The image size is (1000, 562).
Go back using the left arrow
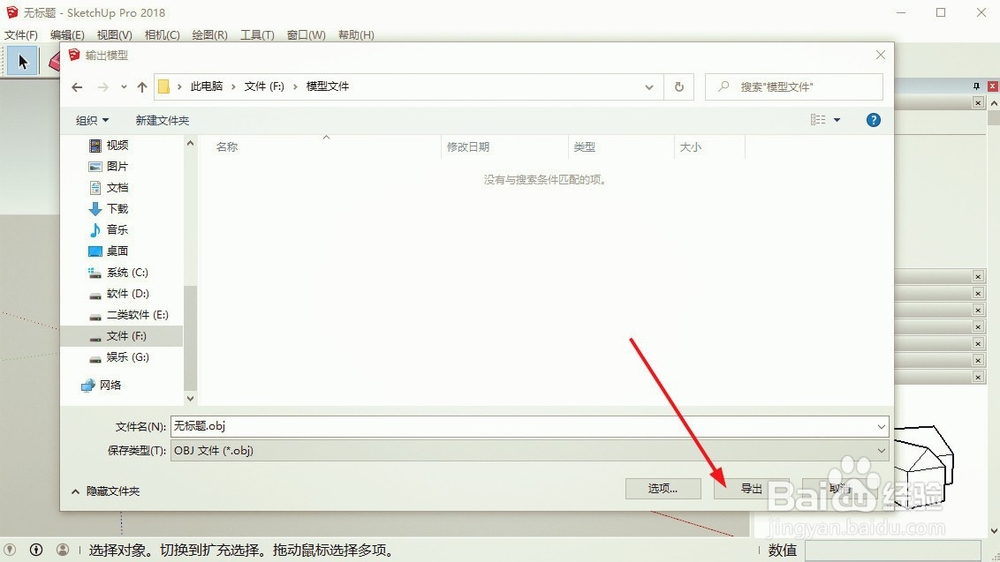point(77,87)
